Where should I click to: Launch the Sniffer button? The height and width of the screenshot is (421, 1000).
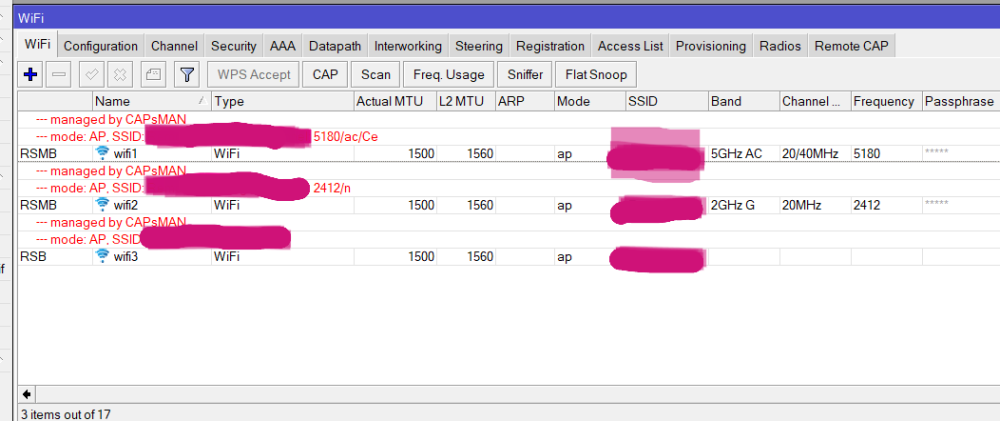(x=525, y=74)
